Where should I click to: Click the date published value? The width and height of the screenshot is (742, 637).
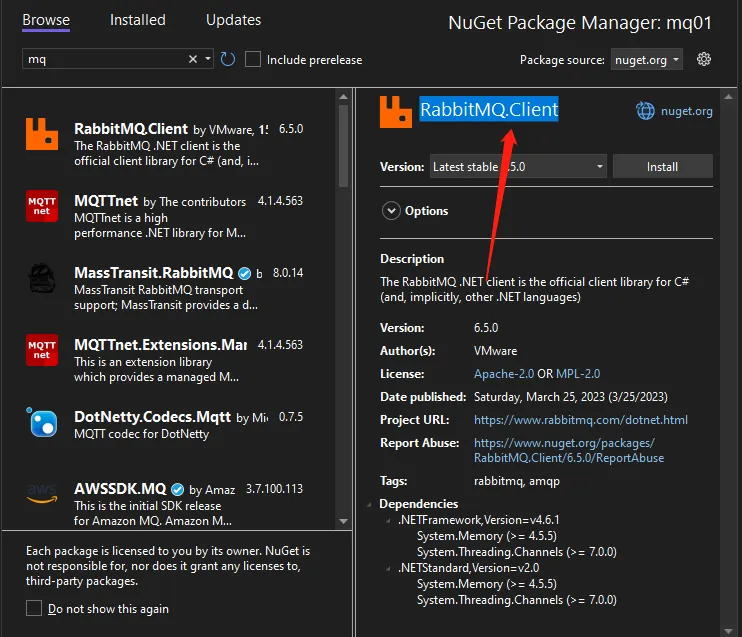[x=571, y=397]
